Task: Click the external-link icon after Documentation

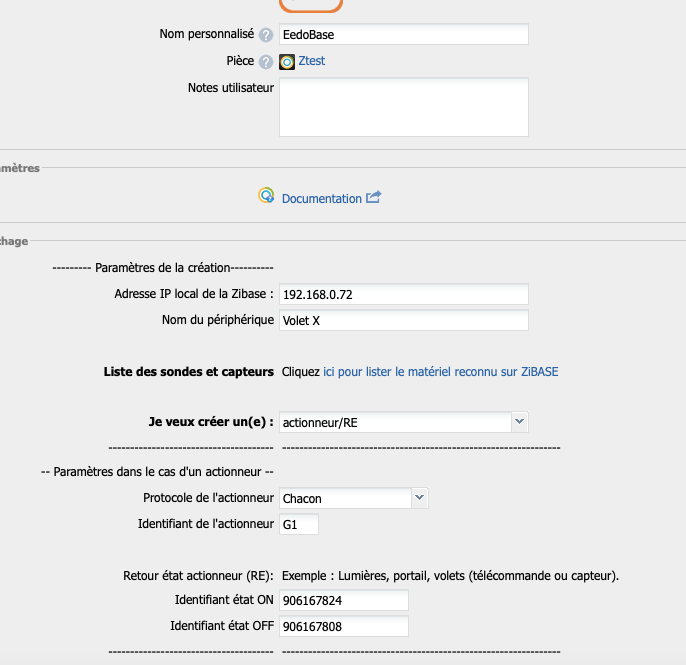Action: coord(374,198)
